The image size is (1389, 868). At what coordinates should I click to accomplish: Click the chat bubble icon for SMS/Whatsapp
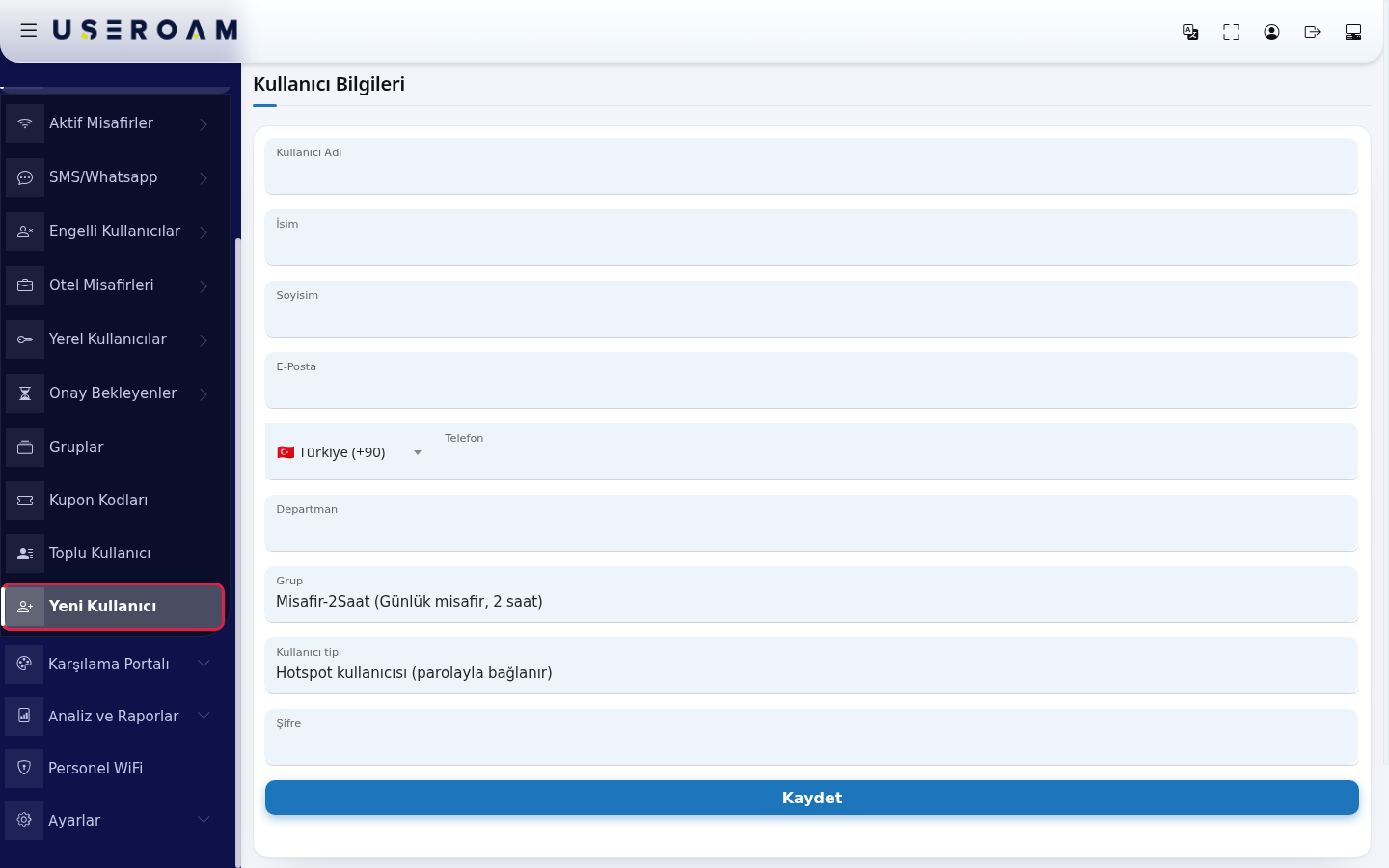coord(25,177)
